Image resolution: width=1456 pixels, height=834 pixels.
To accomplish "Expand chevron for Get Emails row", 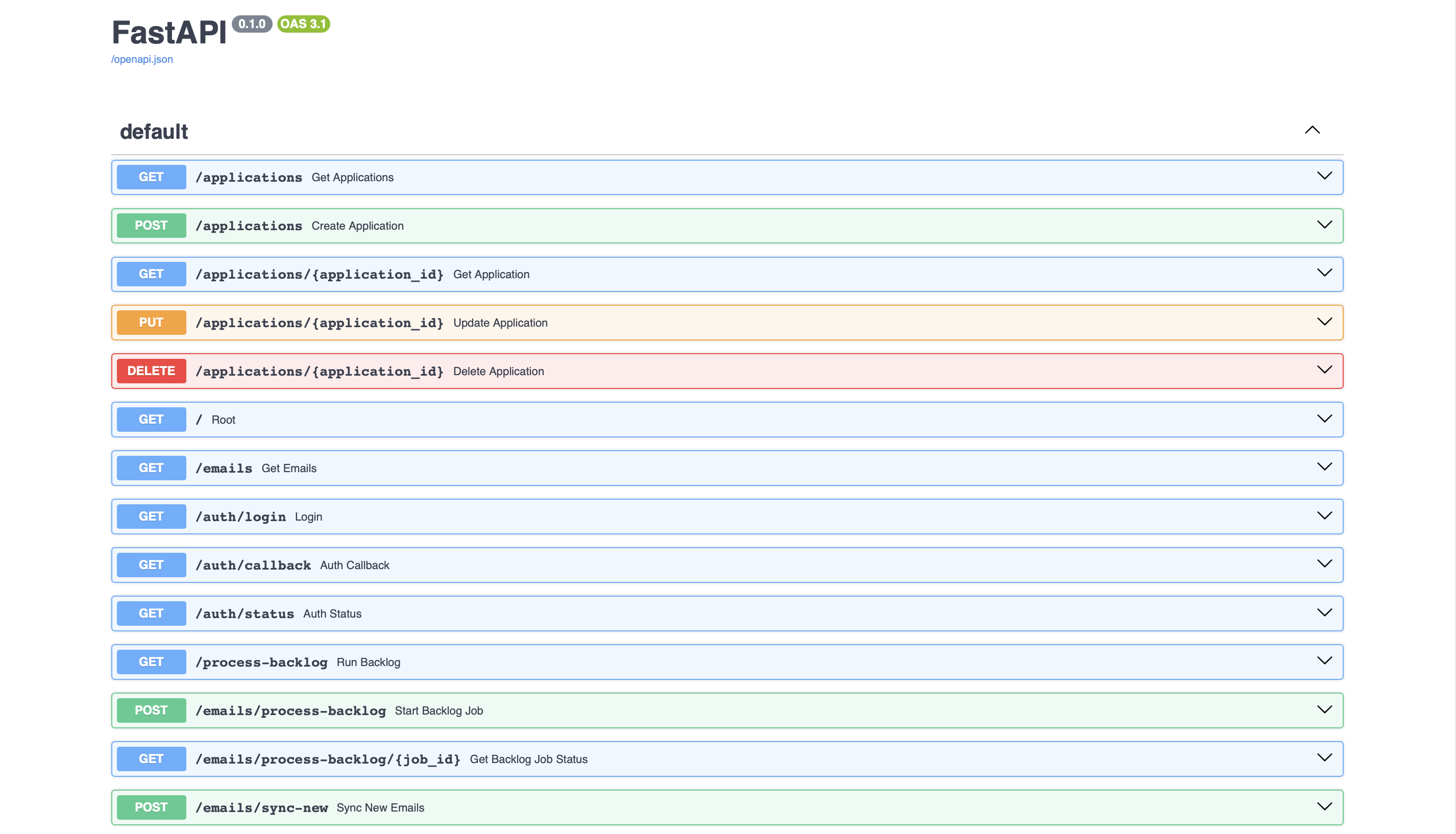I will click(x=1325, y=467).
